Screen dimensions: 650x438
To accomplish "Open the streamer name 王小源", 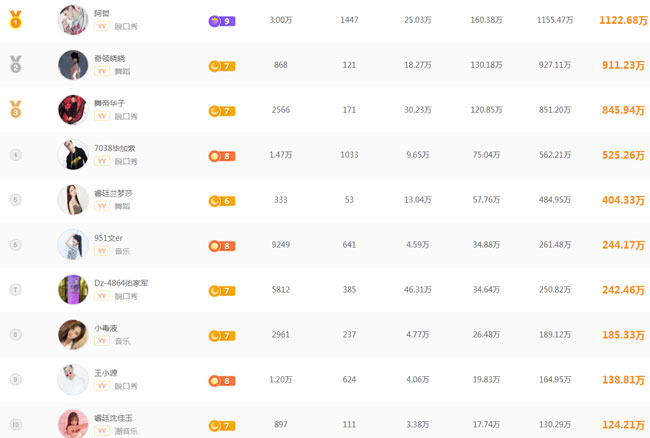I will coord(106,373).
